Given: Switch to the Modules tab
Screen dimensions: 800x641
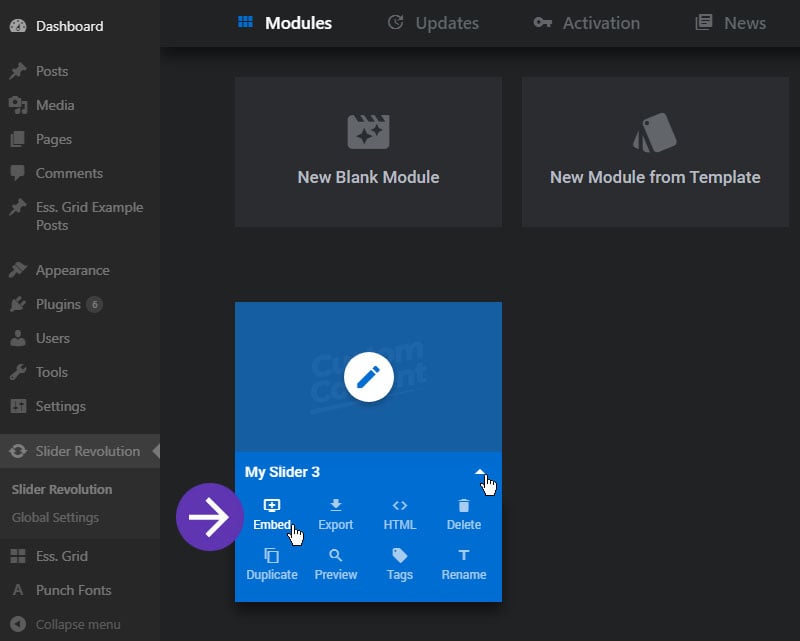Looking at the screenshot, I should 285,23.
